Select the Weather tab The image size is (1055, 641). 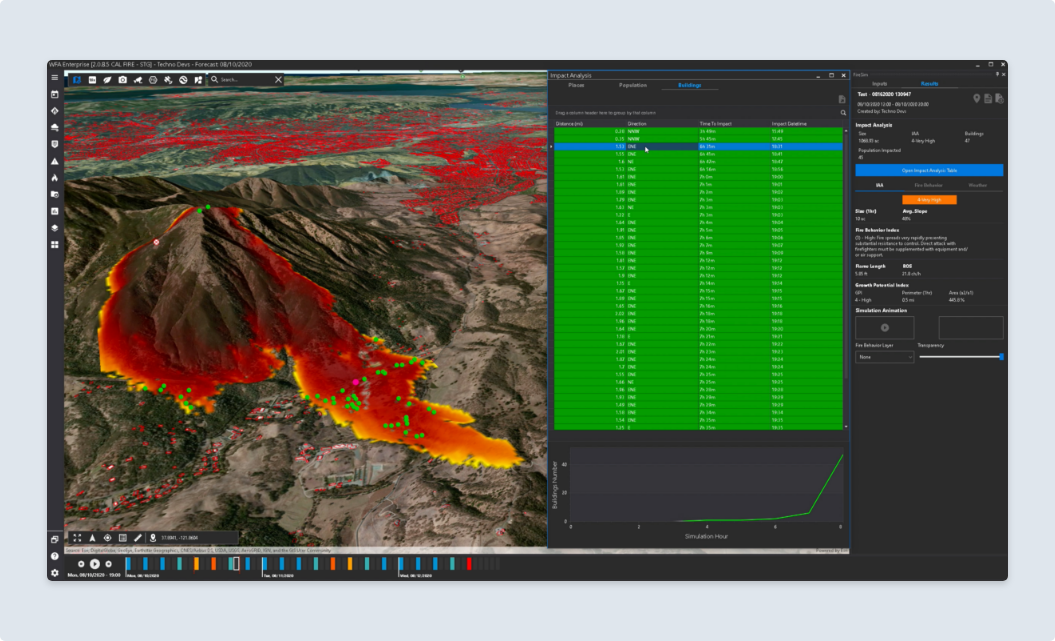click(977, 185)
